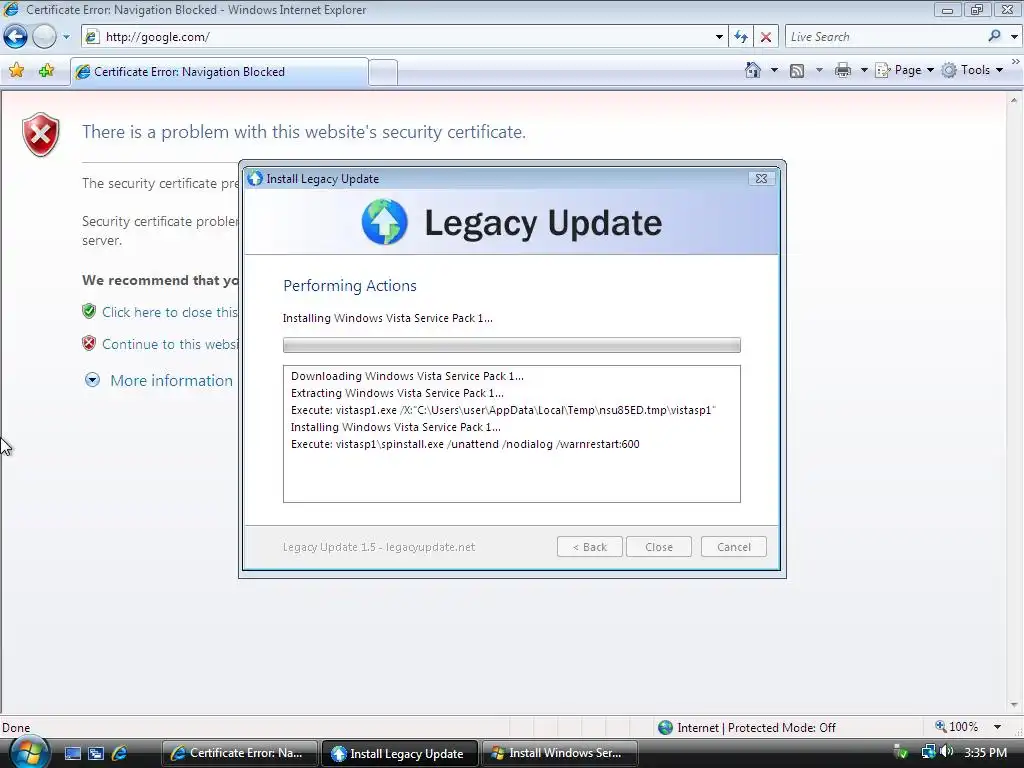Go back with the IE Back arrow

[x=16, y=37]
